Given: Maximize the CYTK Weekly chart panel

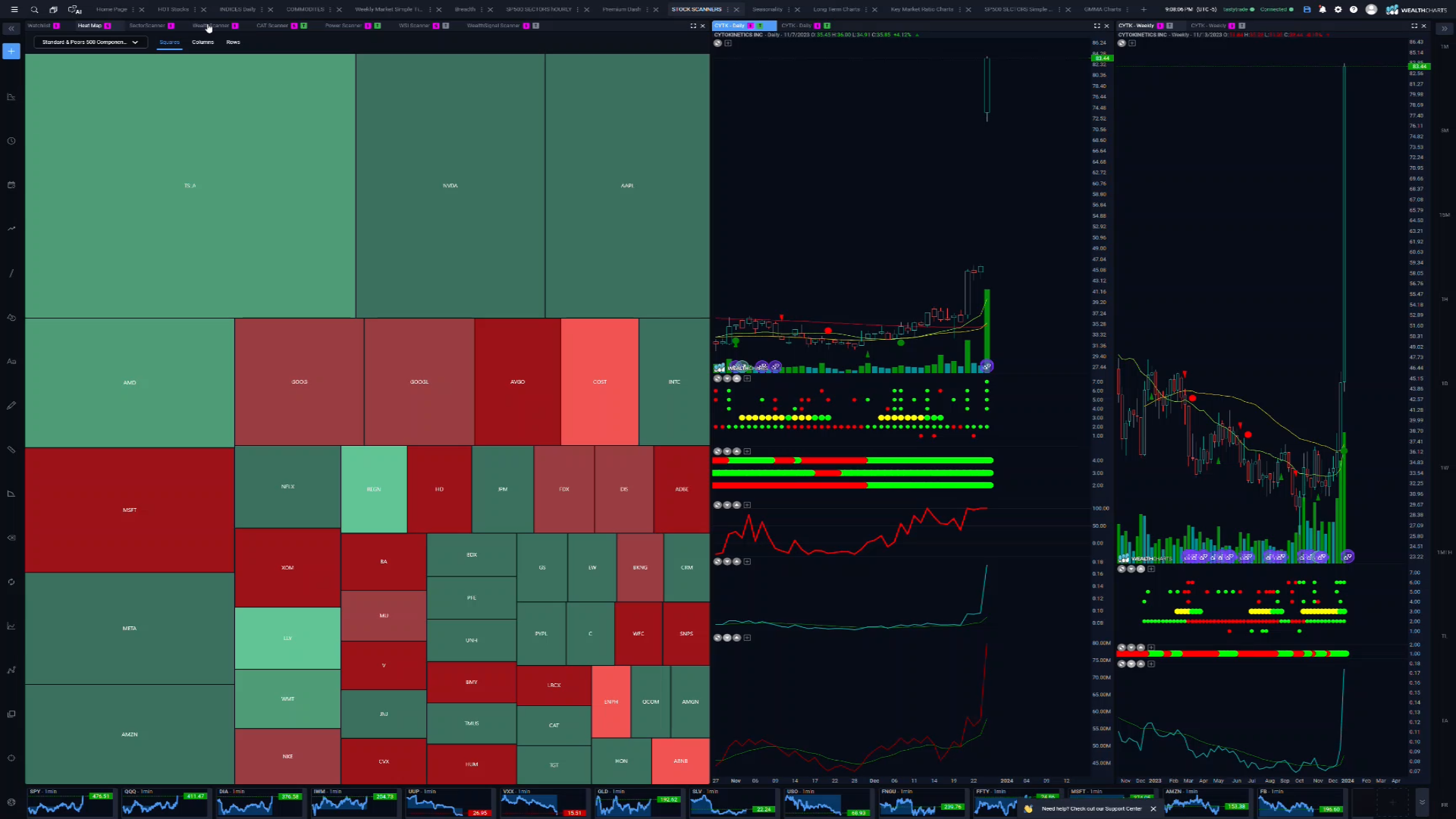Looking at the screenshot, I should click(1414, 26).
